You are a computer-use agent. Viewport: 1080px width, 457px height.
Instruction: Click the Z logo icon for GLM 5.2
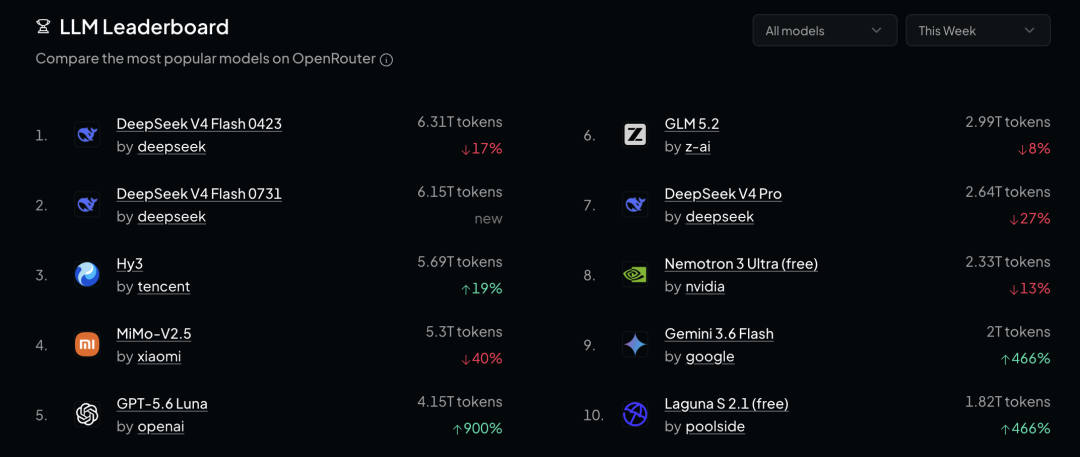pos(635,134)
